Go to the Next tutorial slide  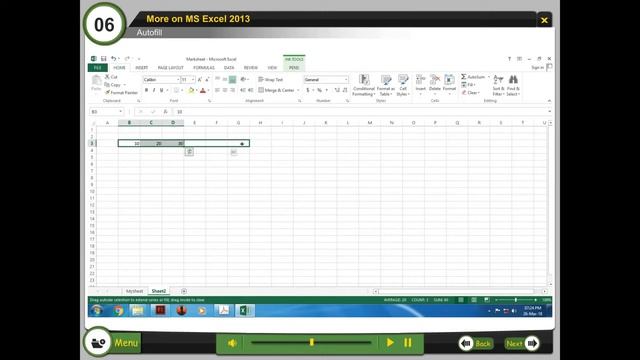(522, 344)
